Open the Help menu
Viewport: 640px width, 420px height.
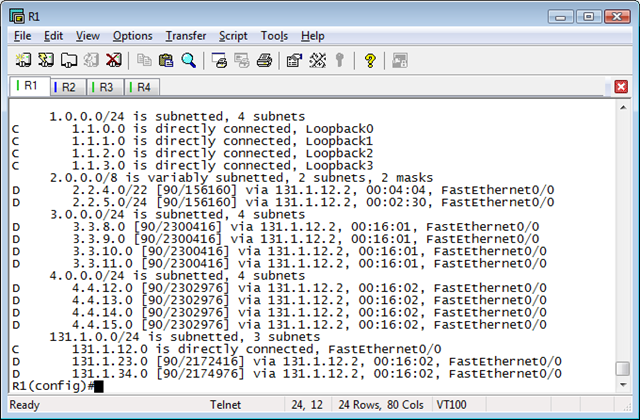click(x=313, y=36)
